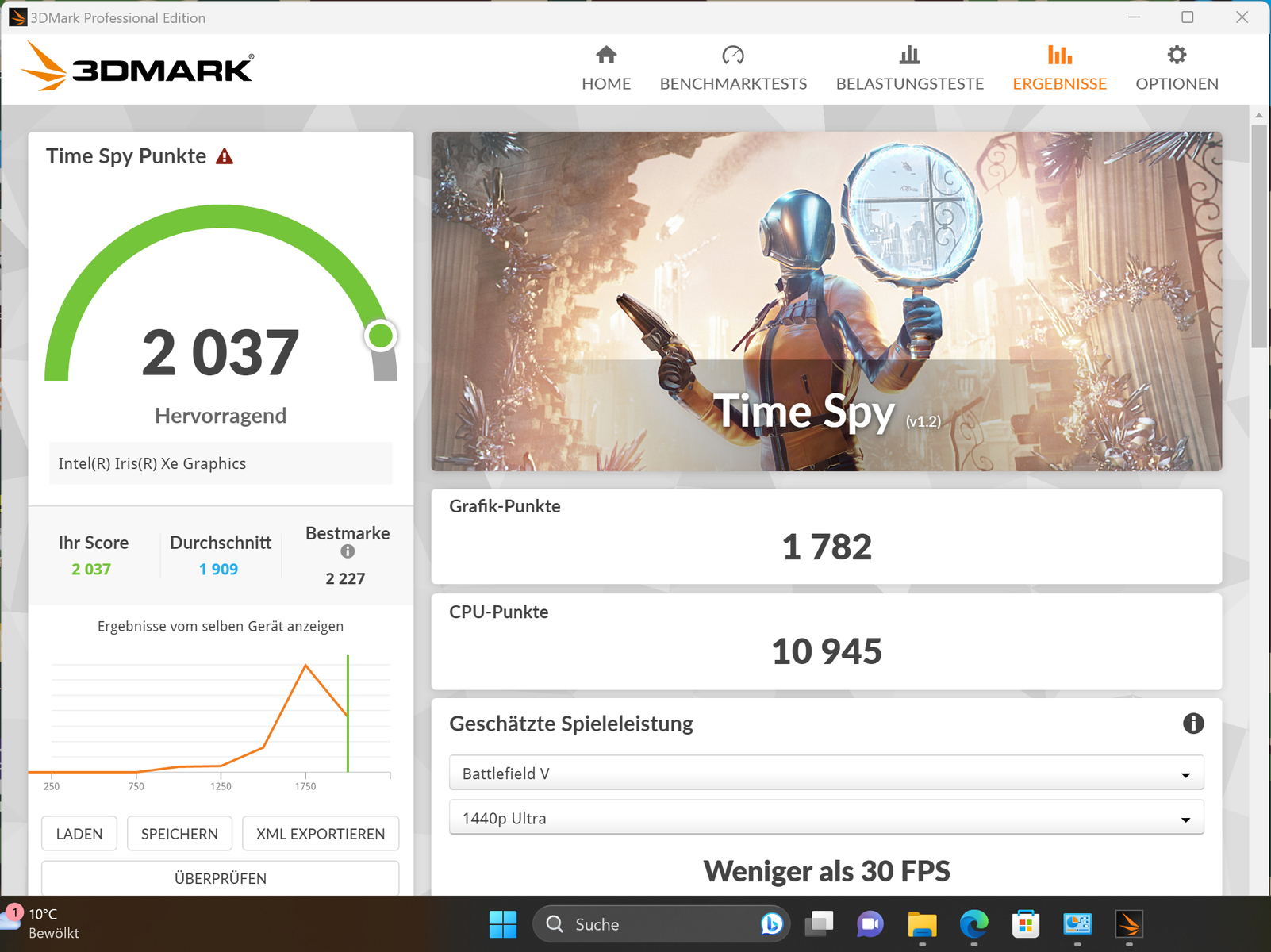Click Ergebnisse vom selben Gerät anzeigen
The image size is (1271, 952).
pos(221,626)
